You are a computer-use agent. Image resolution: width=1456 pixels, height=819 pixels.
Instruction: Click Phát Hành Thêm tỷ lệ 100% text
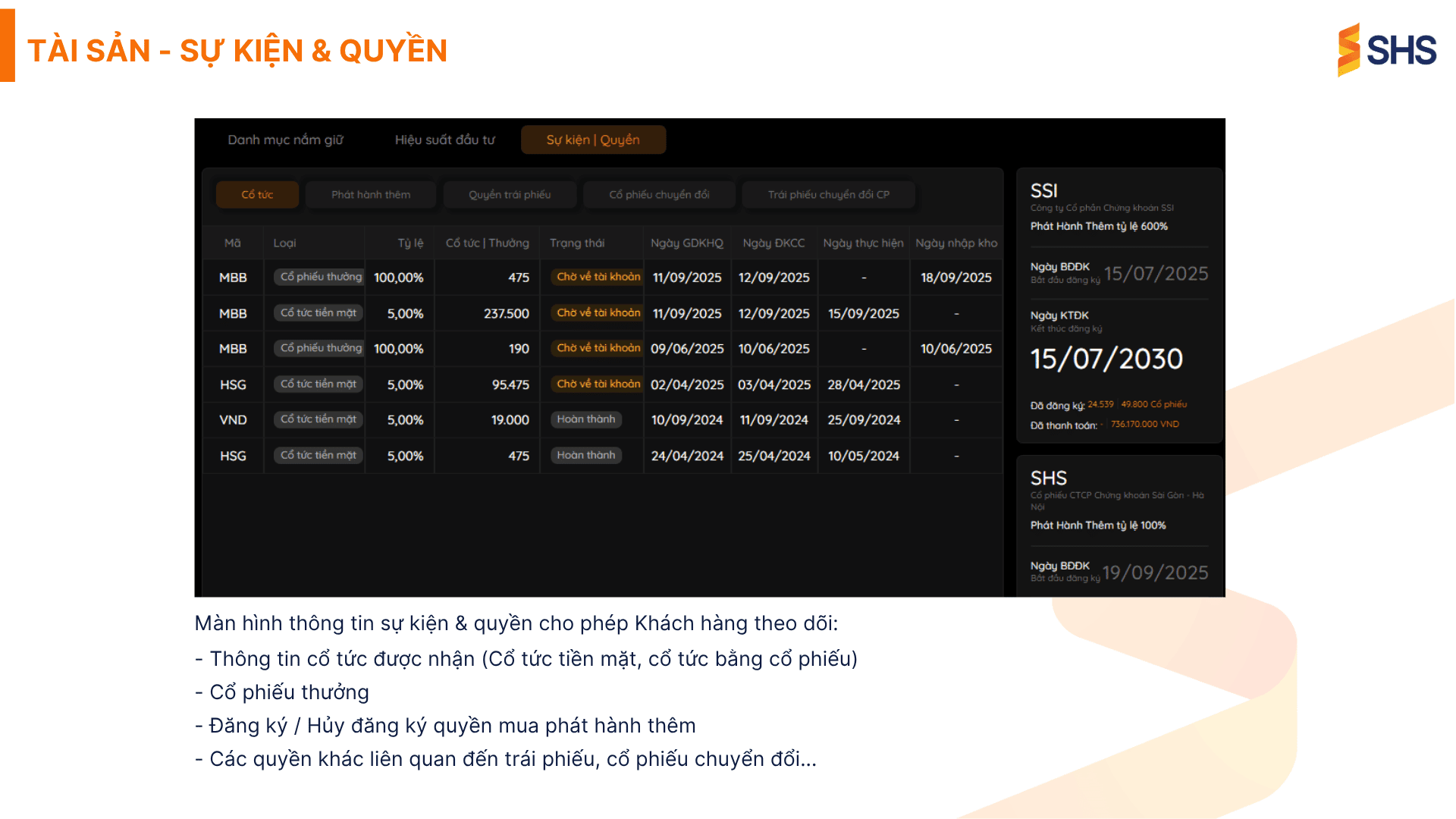1098,526
